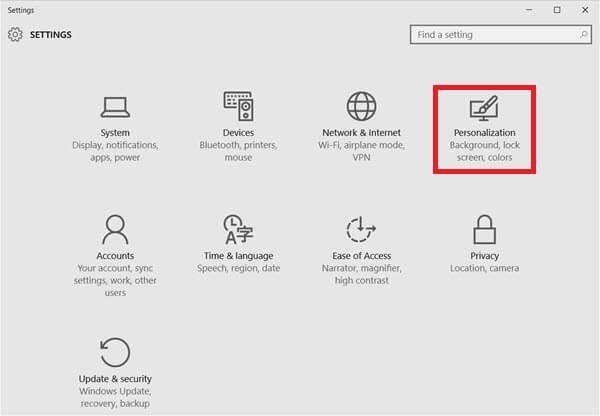
Task: Select the Update & security label
Action: 115,379
